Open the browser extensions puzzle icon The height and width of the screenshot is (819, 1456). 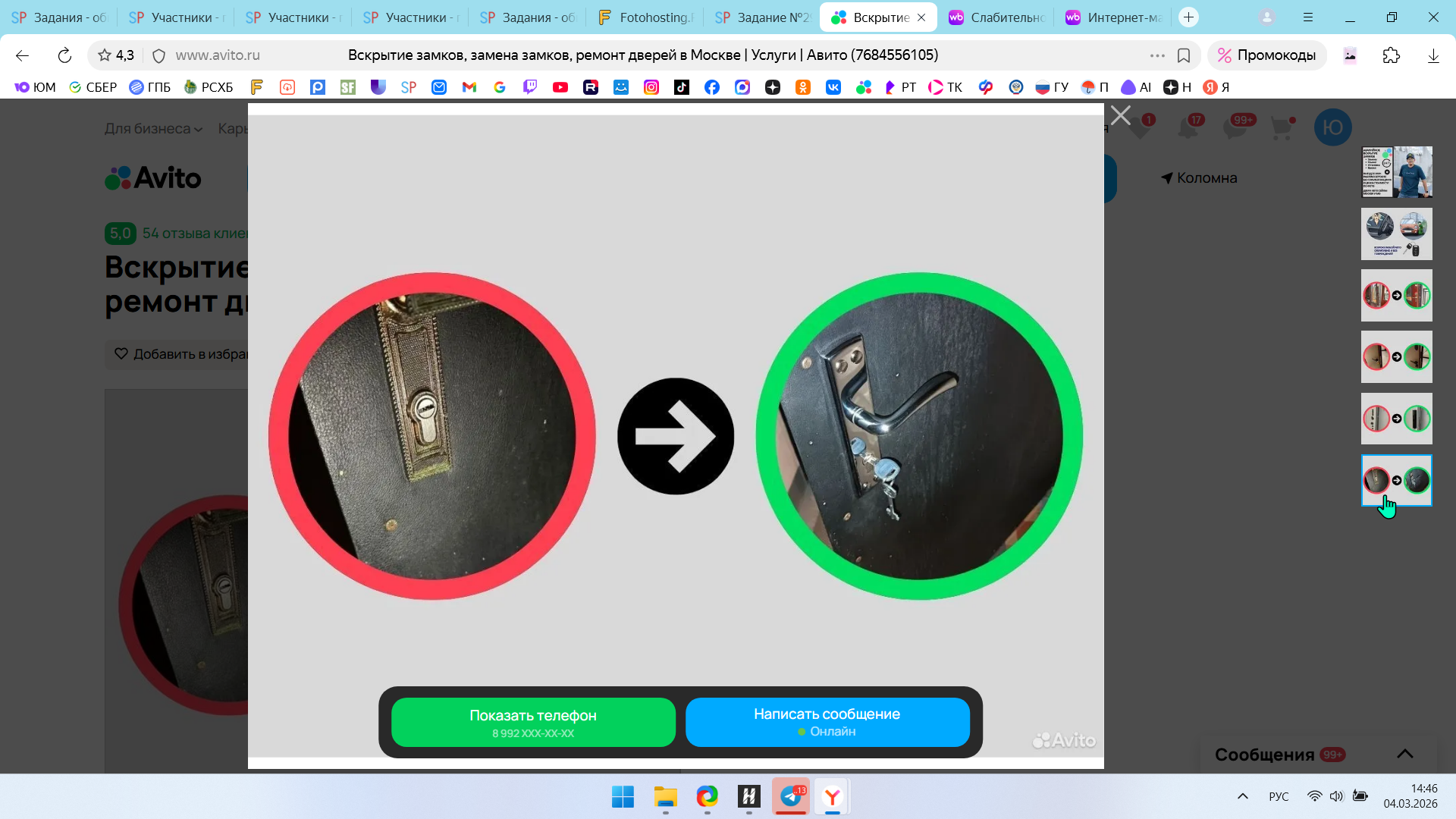coord(1391,55)
